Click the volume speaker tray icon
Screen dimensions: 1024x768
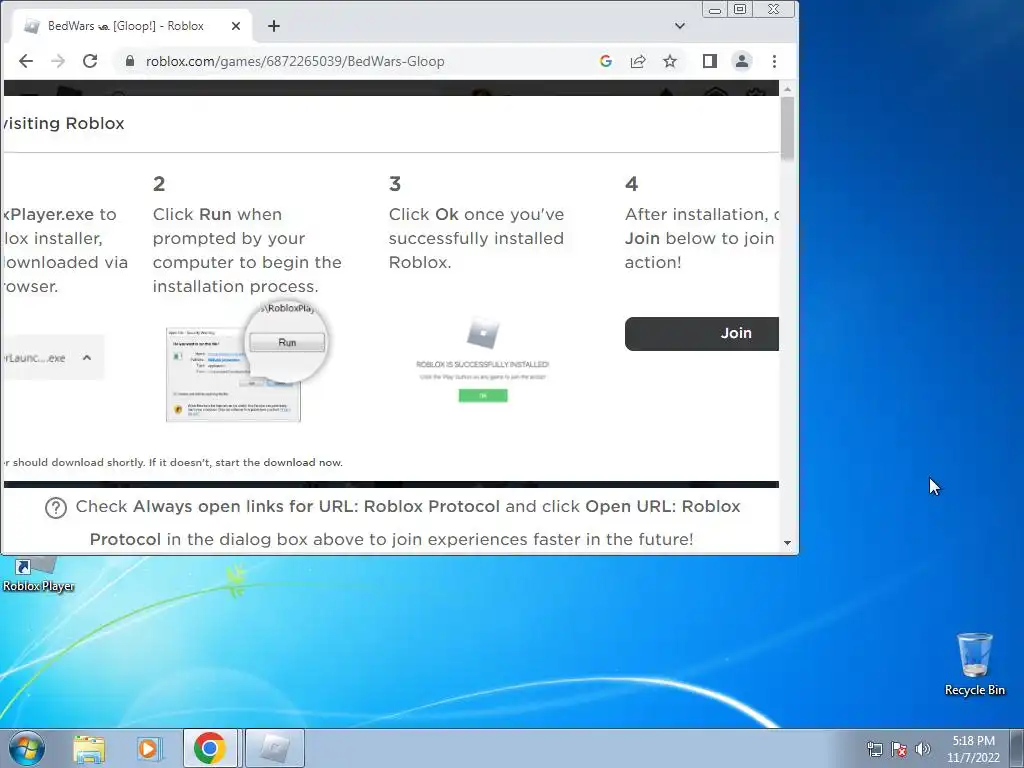pyautogui.click(x=922, y=749)
